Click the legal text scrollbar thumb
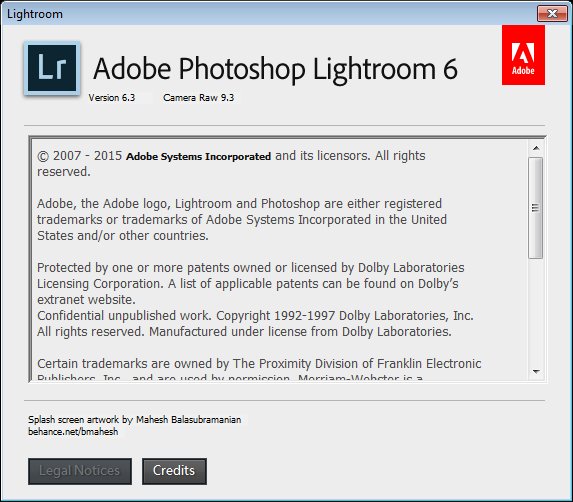 tap(536, 208)
